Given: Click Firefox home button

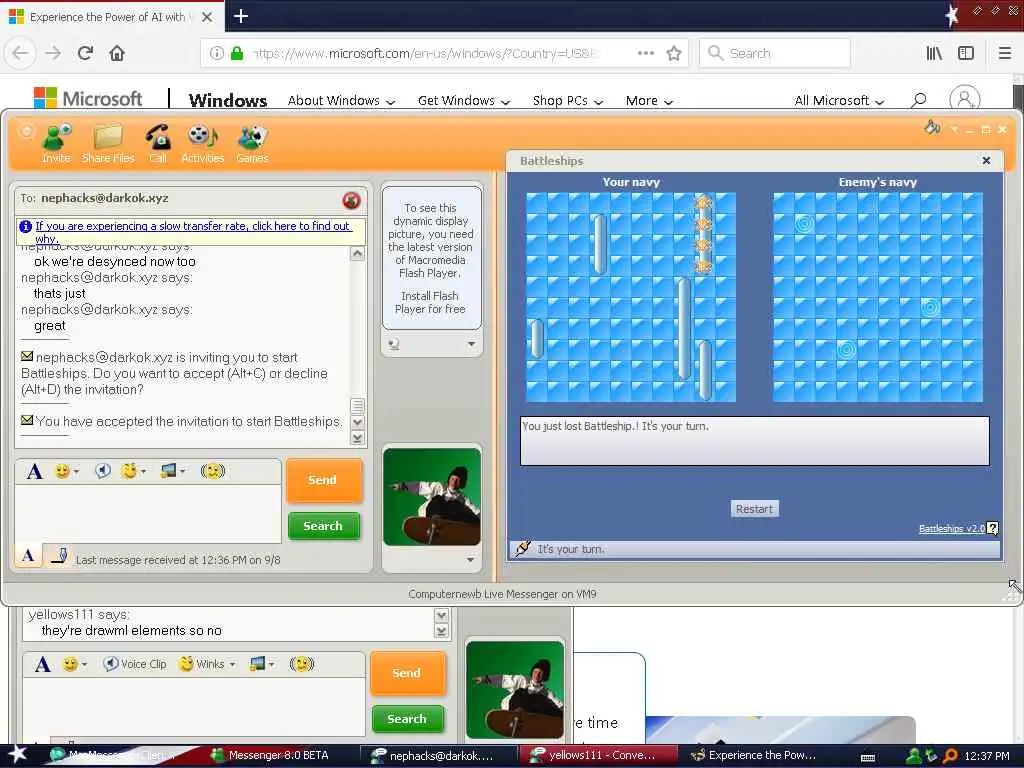Looking at the screenshot, I should [x=117, y=53].
